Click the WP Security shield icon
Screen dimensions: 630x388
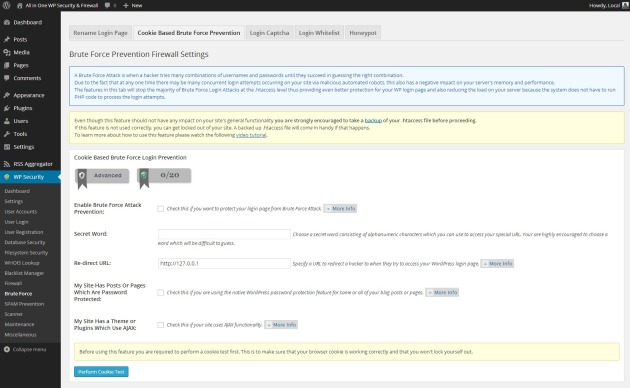coord(7,177)
